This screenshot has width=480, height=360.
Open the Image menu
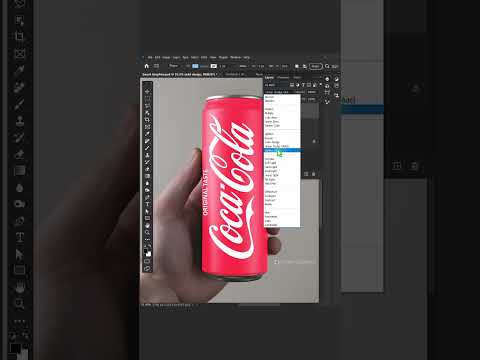click(x=166, y=57)
